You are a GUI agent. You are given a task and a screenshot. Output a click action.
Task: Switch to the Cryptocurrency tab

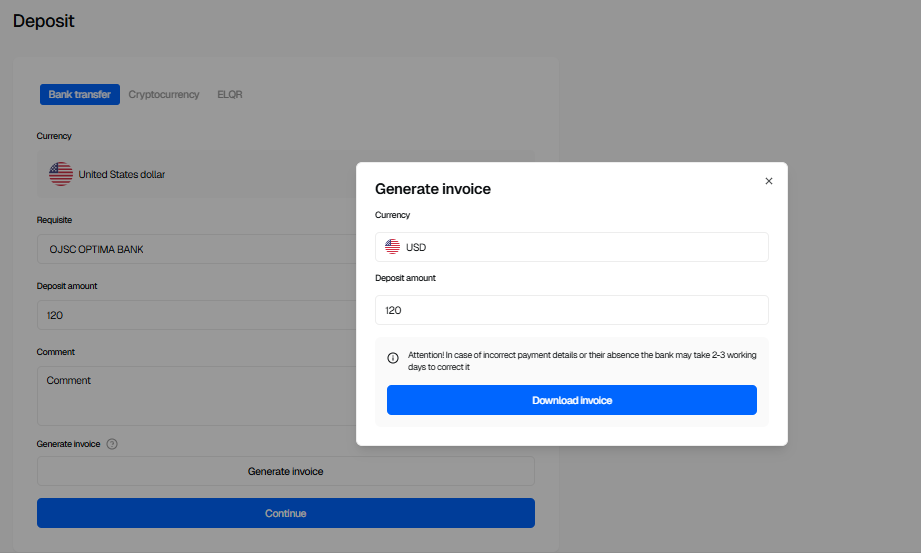click(x=164, y=95)
